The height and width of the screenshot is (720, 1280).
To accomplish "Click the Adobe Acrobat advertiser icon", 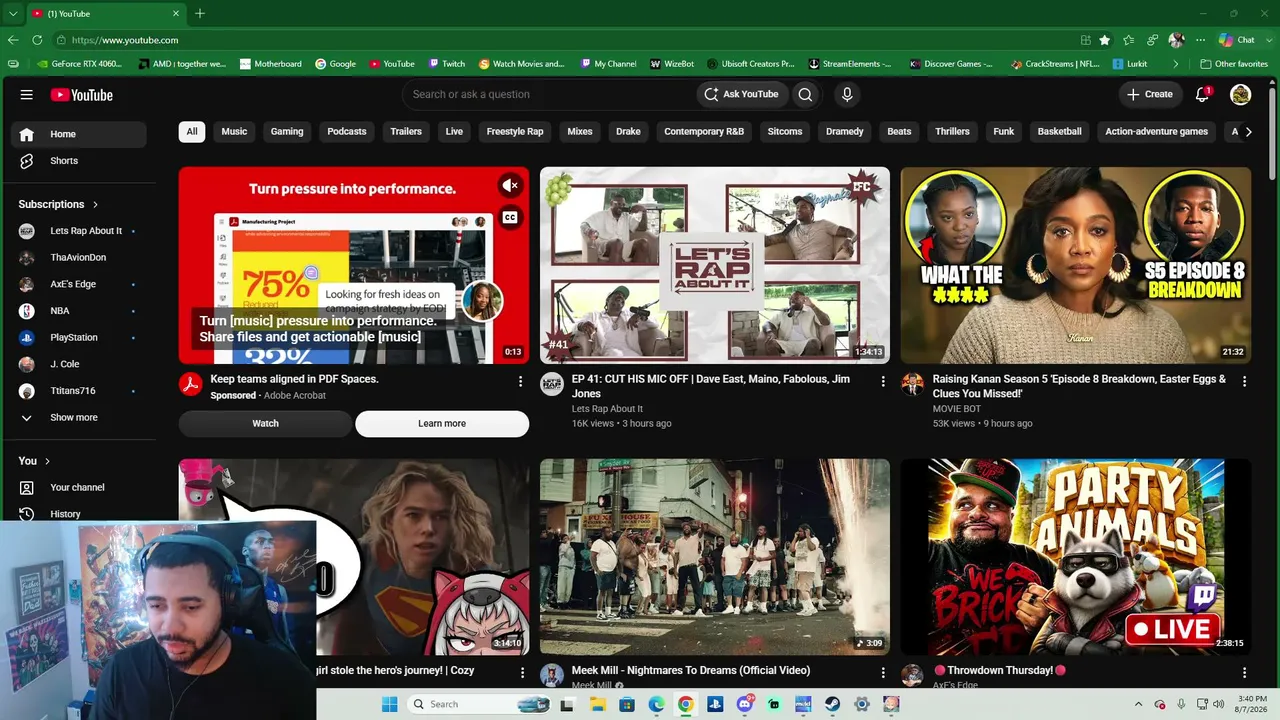I will (191, 384).
